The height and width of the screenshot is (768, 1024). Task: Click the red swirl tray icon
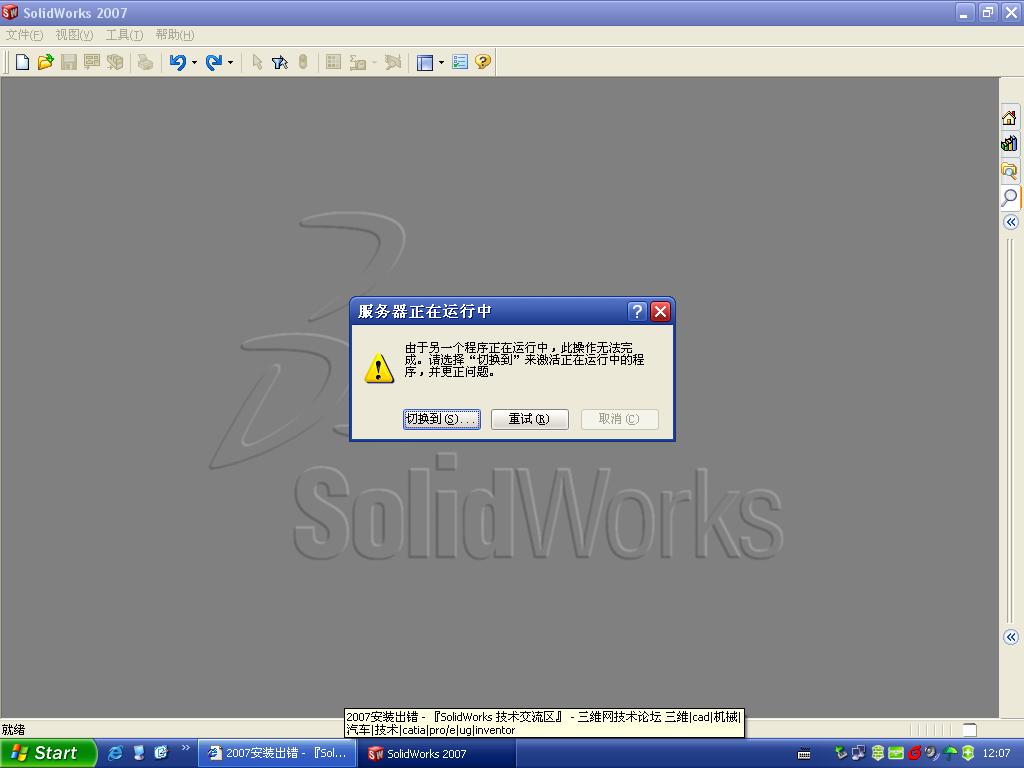coord(914,753)
